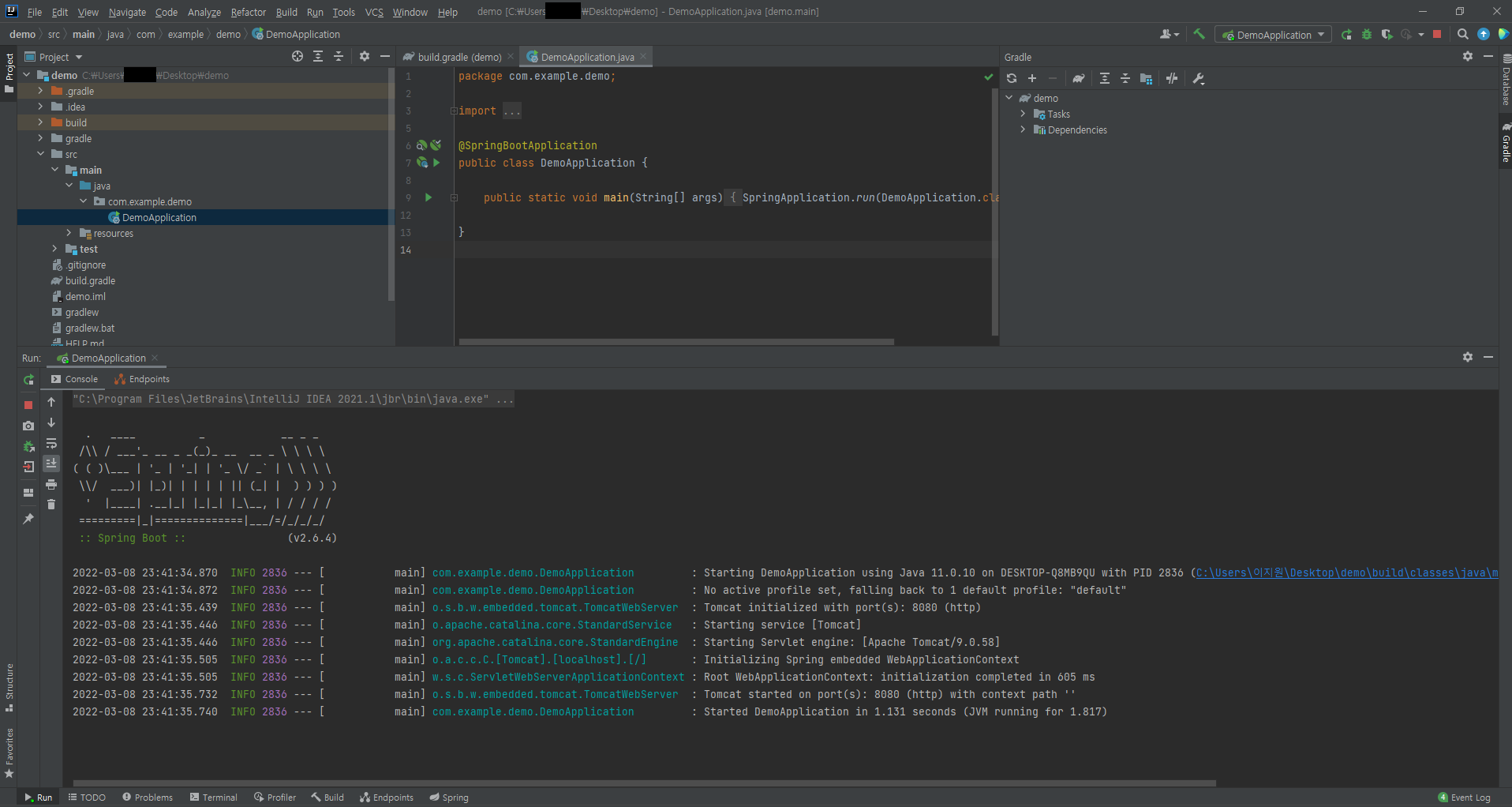
Task: Open the Profiler tool window
Action: tap(275, 798)
